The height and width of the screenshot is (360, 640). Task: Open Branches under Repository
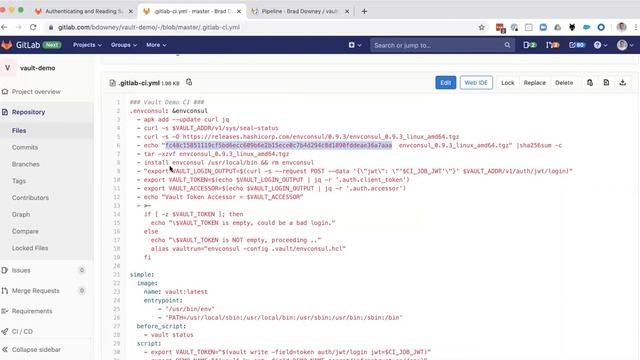click(x=26, y=164)
